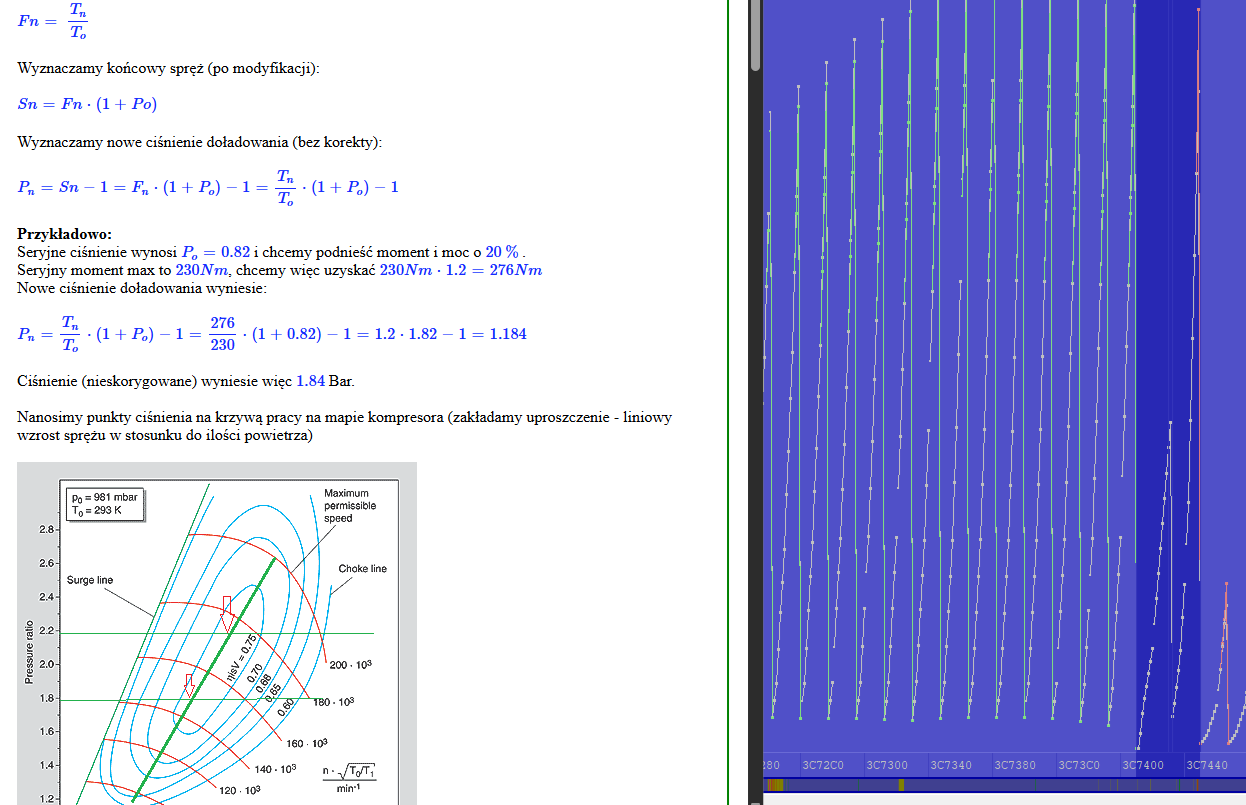
Task: Grab the document pane vertical scrollbar thumb
Action: coord(756,35)
